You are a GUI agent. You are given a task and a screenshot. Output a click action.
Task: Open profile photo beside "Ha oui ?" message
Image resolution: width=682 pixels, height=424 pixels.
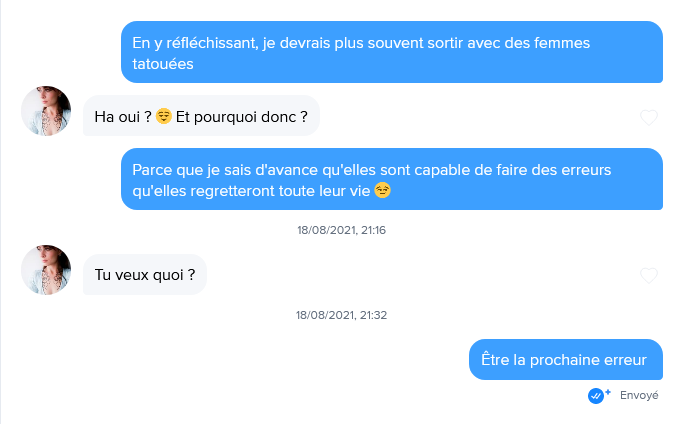pos(46,111)
